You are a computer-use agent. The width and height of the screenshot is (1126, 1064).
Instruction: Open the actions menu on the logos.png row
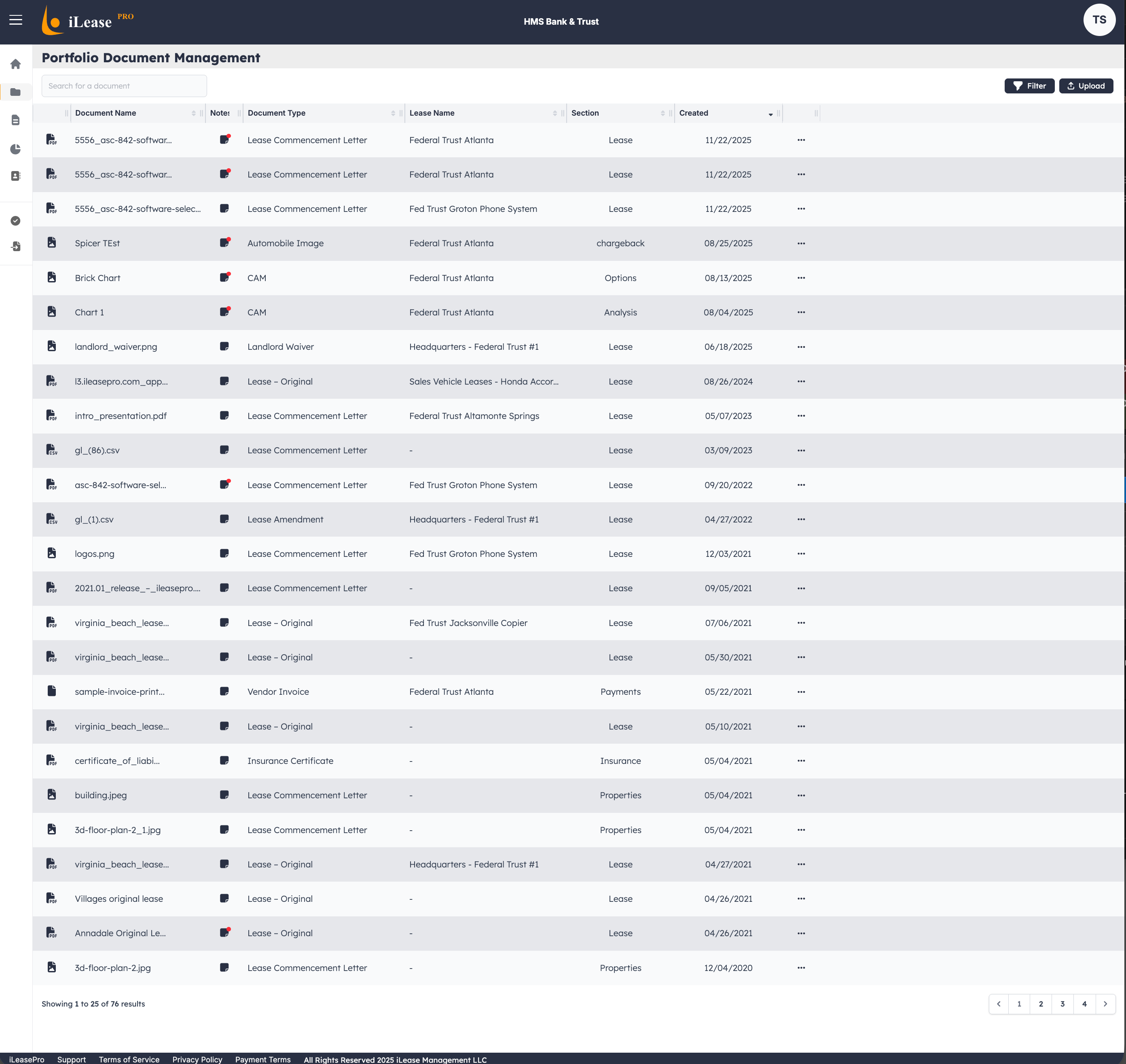(801, 554)
